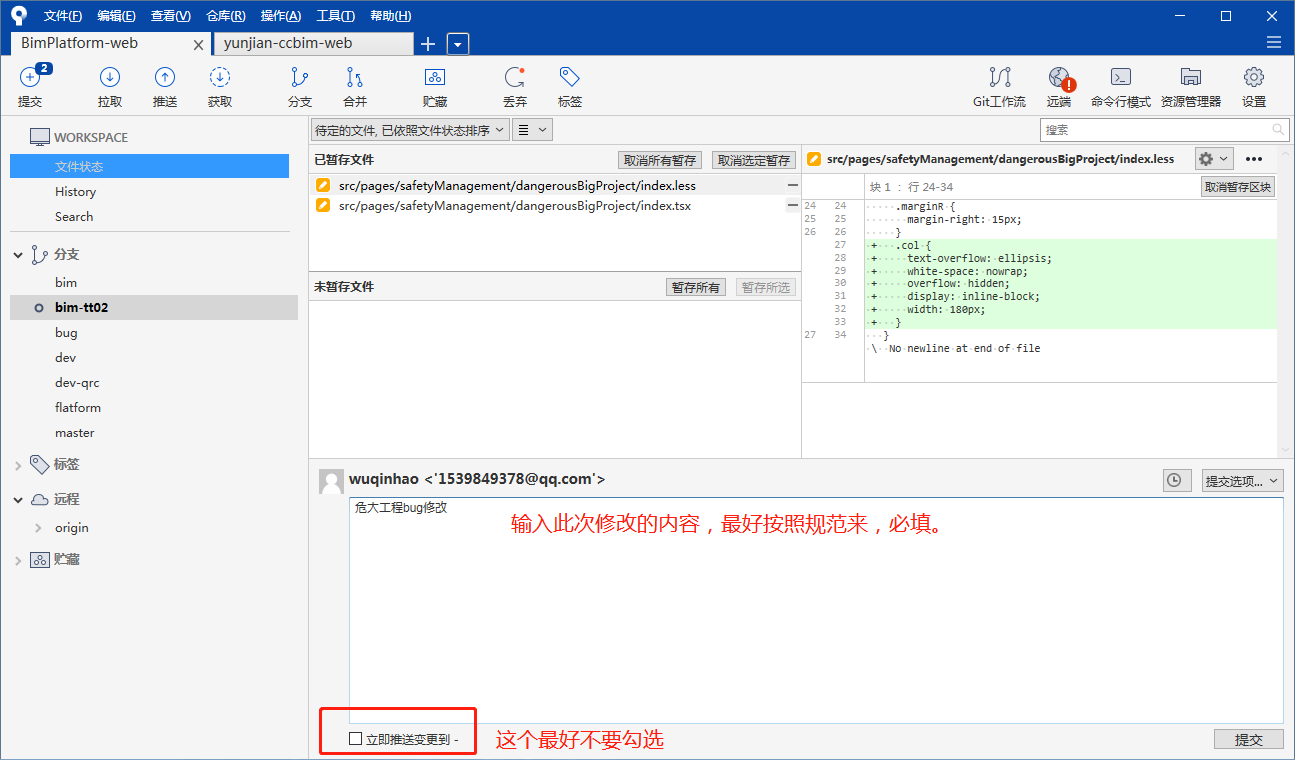Viewport: 1295px width, 760px height.
Task: Click the 拉取 pull icon
Action: pyautogui.click(x=110, y=77)
